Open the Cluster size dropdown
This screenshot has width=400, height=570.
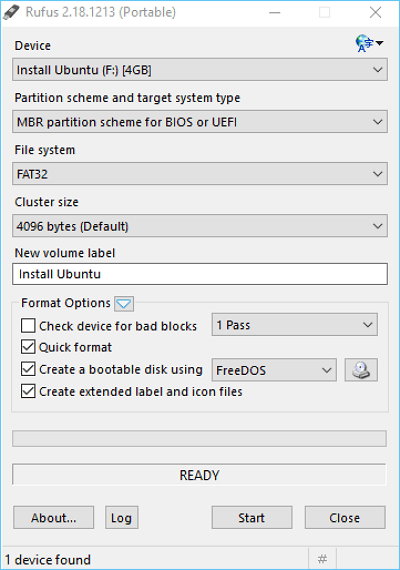click(200, 226)
